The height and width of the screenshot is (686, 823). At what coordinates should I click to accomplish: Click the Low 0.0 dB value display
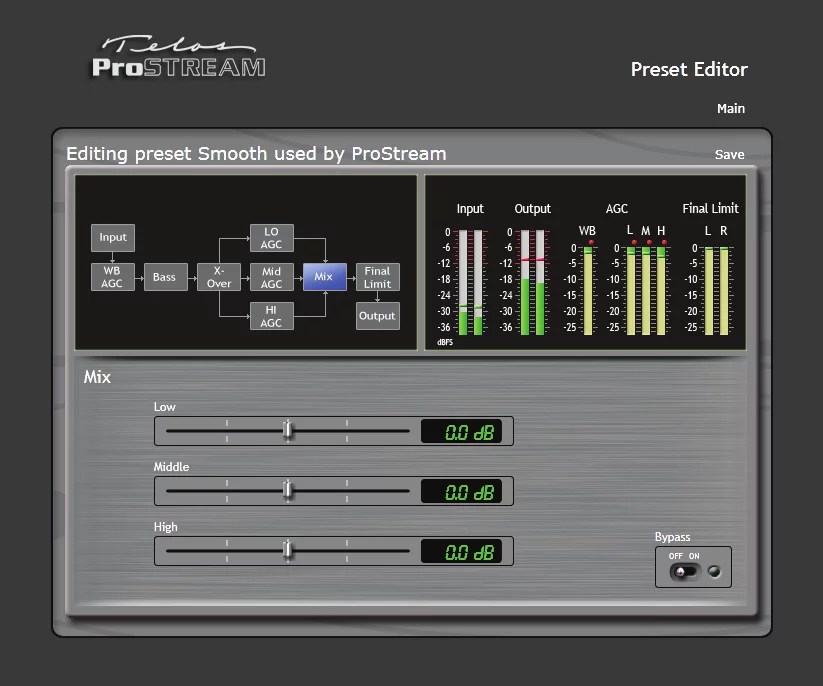[461, 432]
